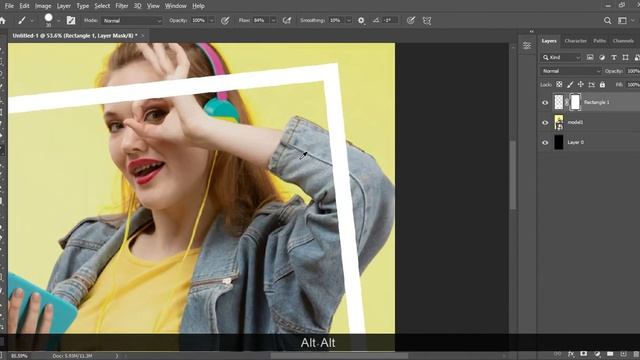The width and height of the screenshot is (640, 360).
Task: Filter layers by type layers icon
Action: point(613,58)
